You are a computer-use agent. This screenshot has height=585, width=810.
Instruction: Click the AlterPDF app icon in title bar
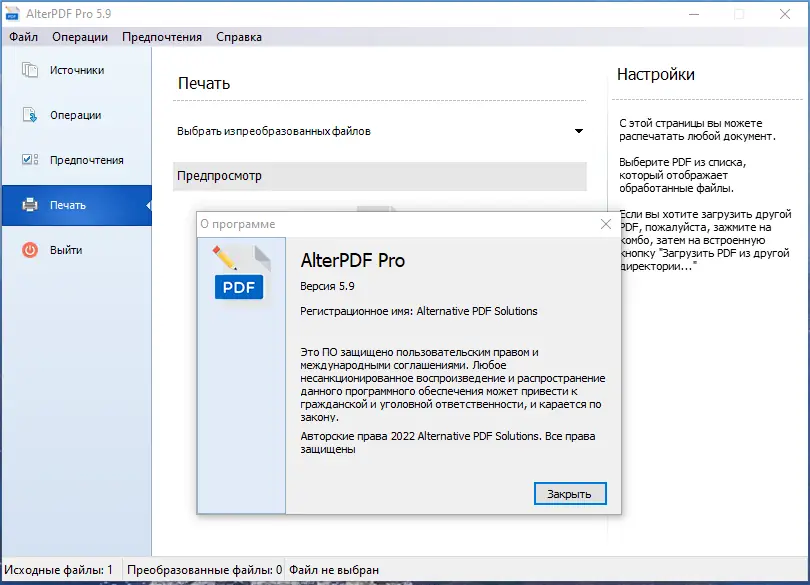pyautogui.click(x=12, y=14)
